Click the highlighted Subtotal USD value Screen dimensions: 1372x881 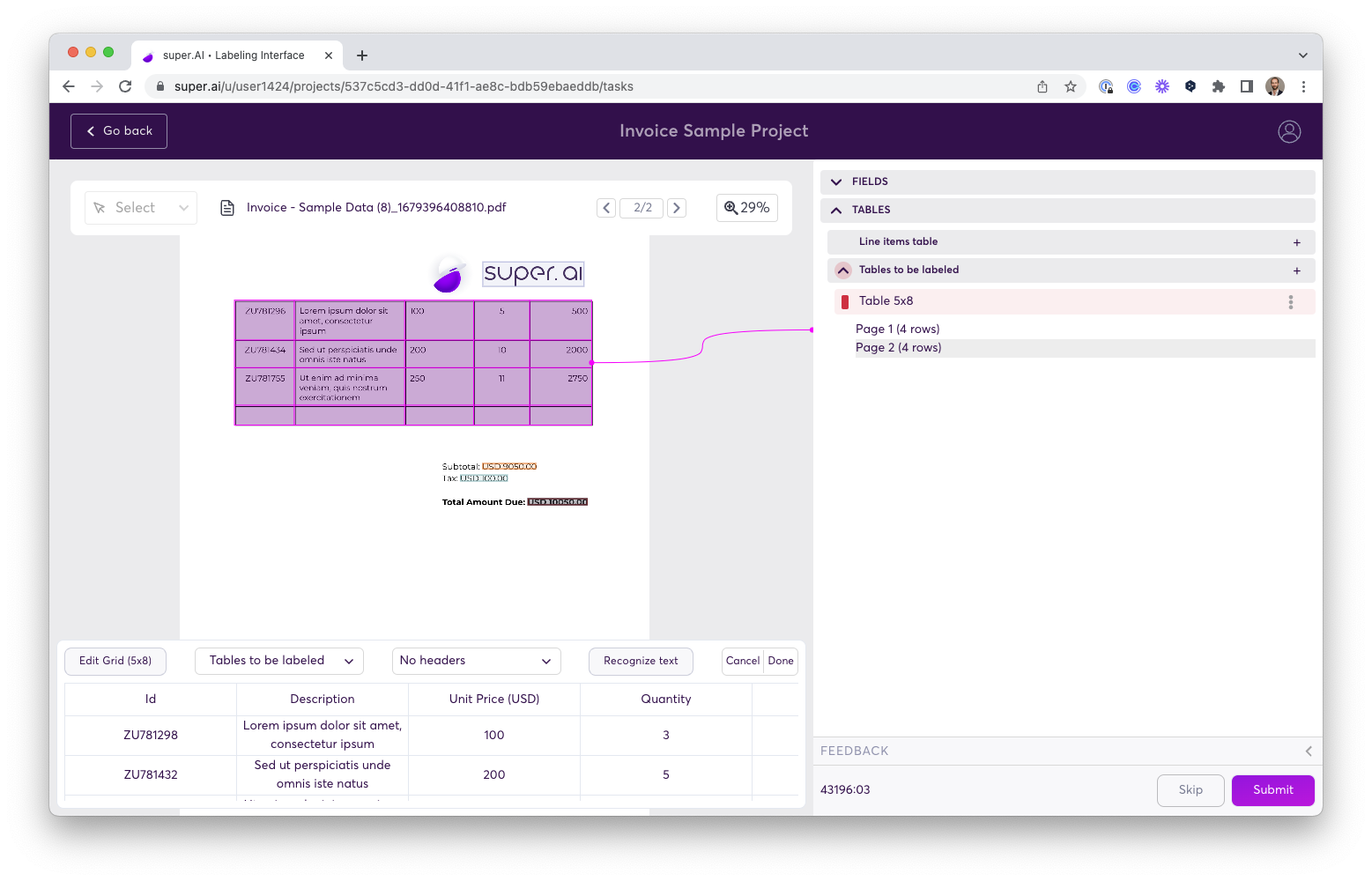[509, 467]
